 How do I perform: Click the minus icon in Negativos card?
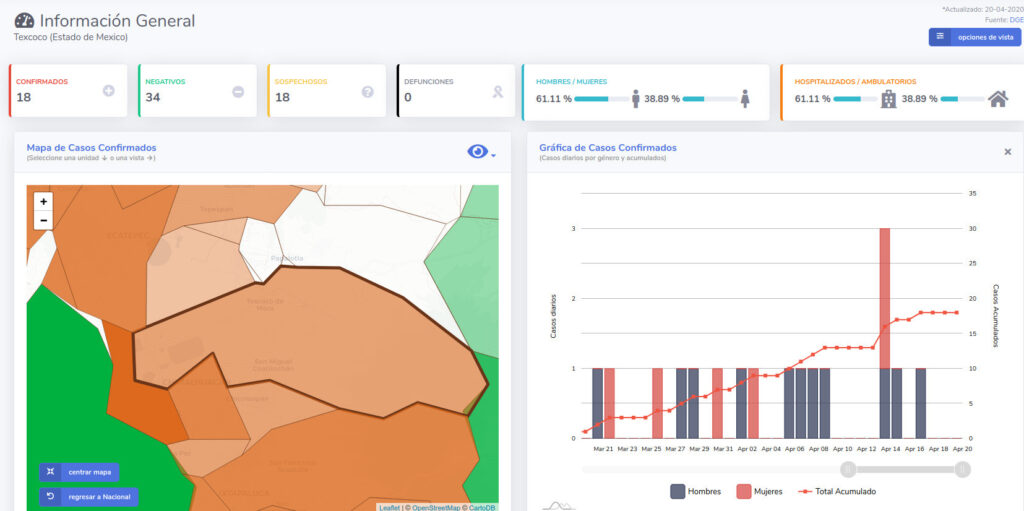238,92
